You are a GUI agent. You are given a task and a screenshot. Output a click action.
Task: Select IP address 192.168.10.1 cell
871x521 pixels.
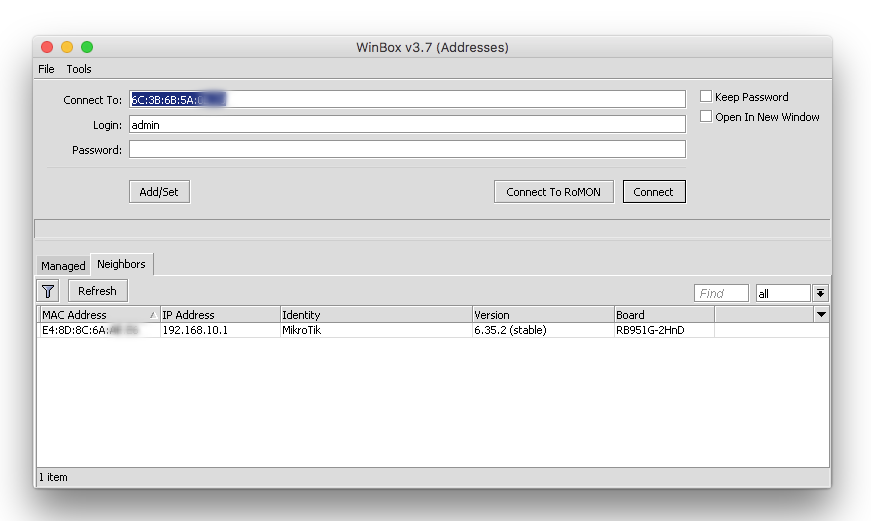(220, 330)
